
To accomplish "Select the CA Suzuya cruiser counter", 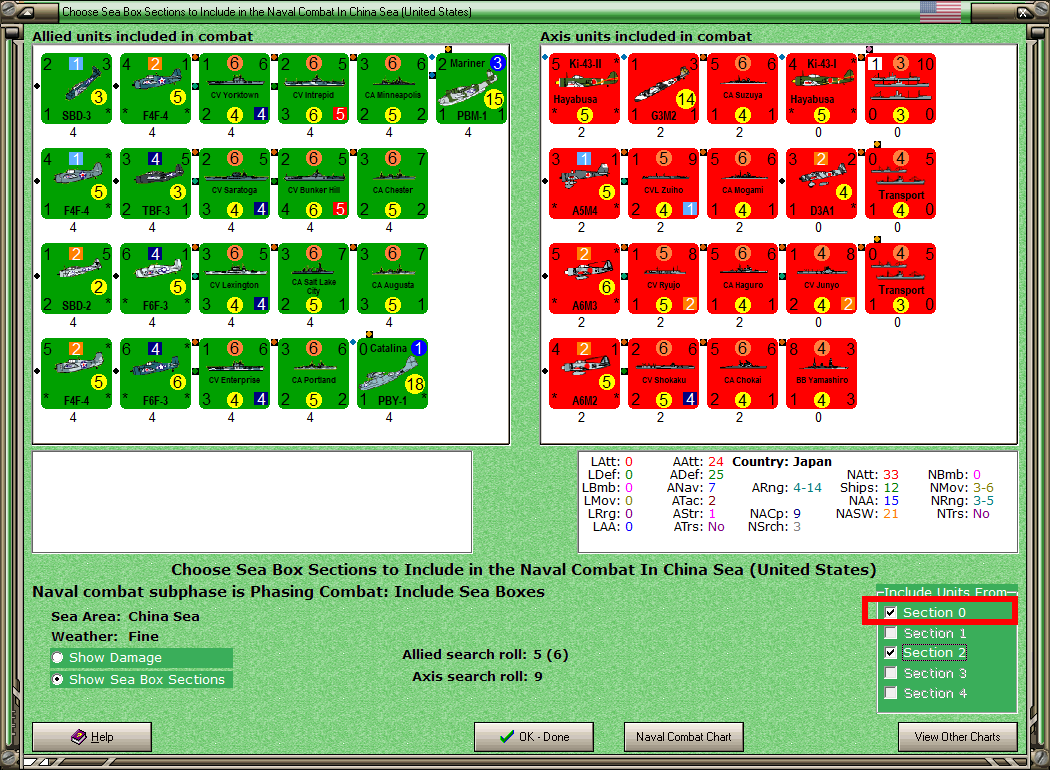I will pos(743,88).
